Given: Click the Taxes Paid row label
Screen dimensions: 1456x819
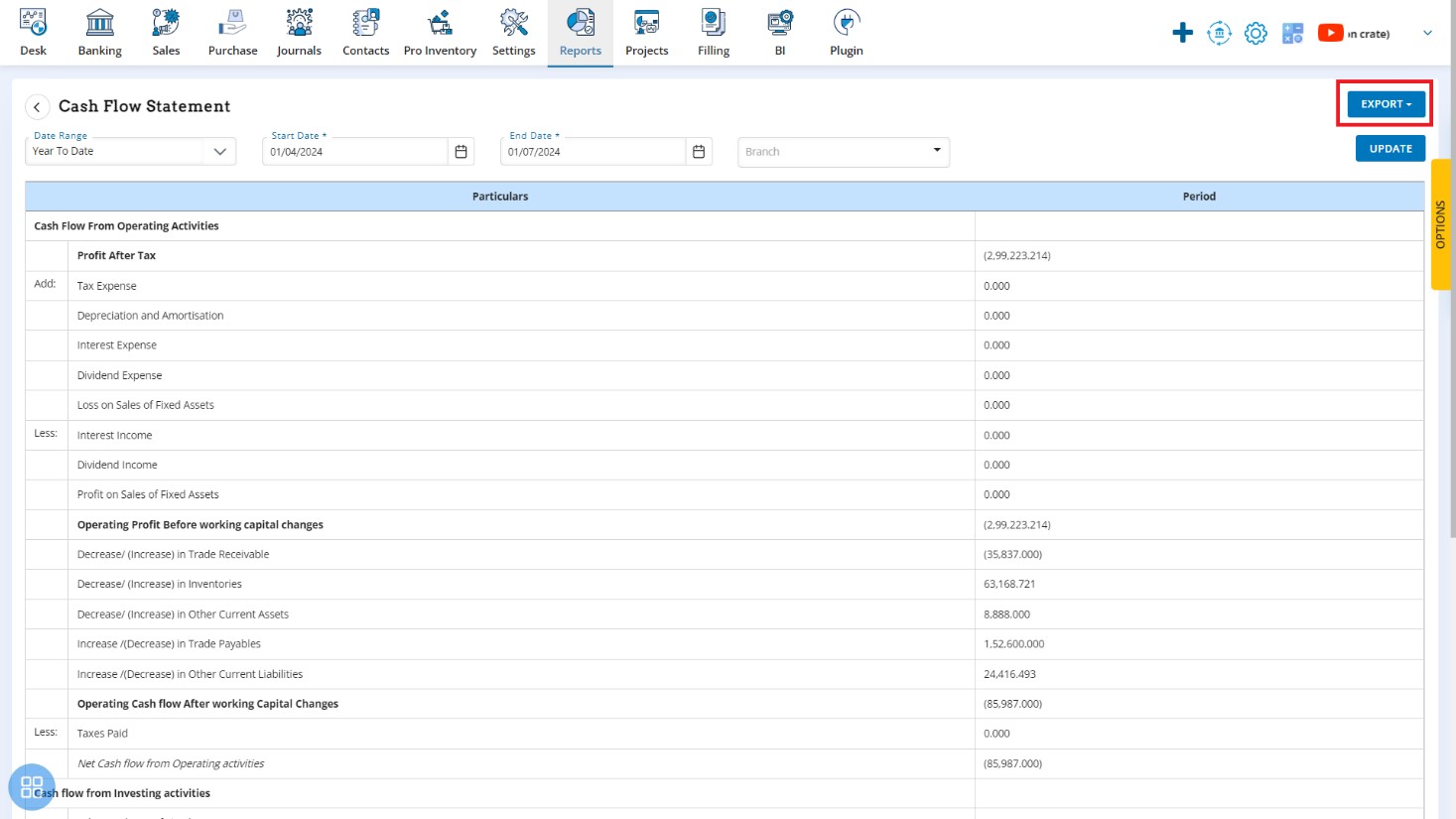Looking at the screenshot, I should point(102,734).
